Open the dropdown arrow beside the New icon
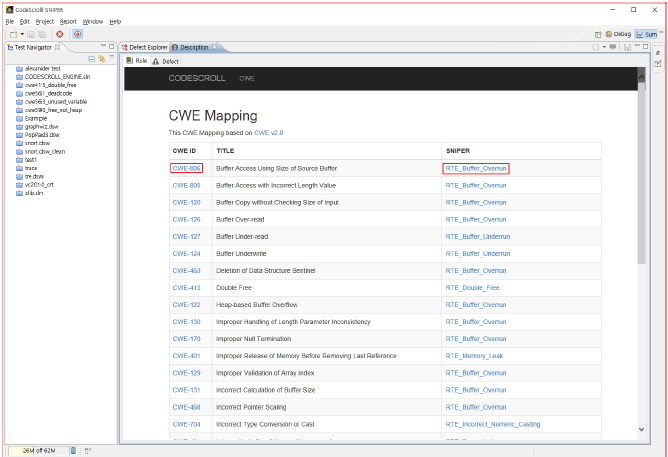 click(x=22, y=34)
